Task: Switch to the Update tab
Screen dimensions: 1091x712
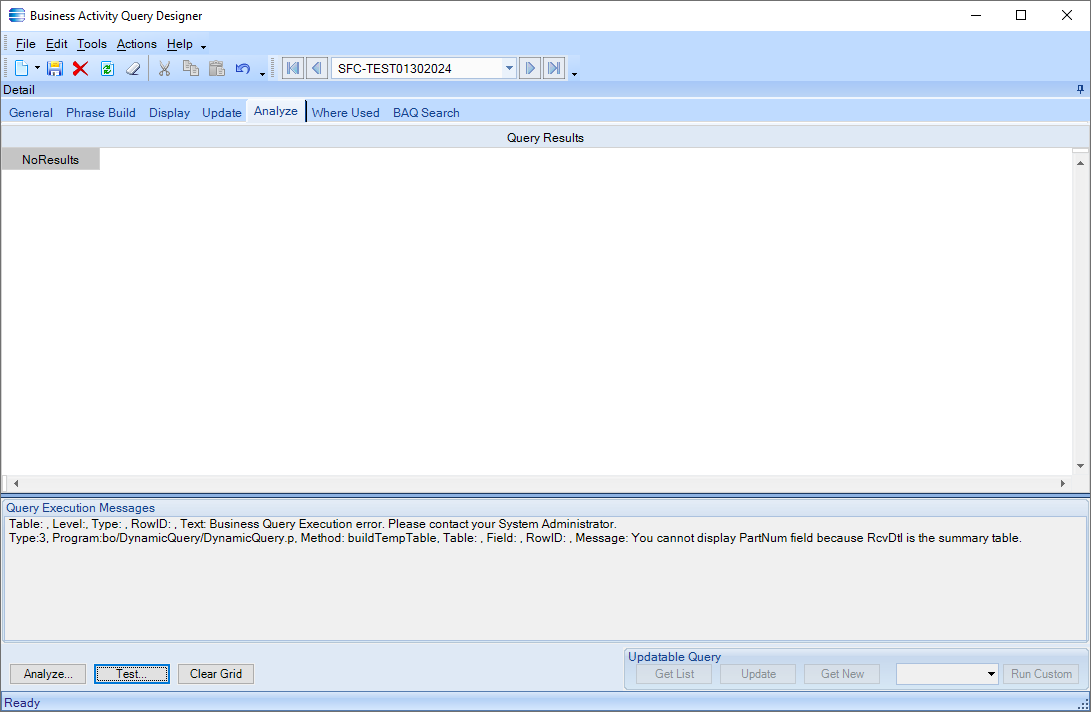Action: click(x=222, y=113)
